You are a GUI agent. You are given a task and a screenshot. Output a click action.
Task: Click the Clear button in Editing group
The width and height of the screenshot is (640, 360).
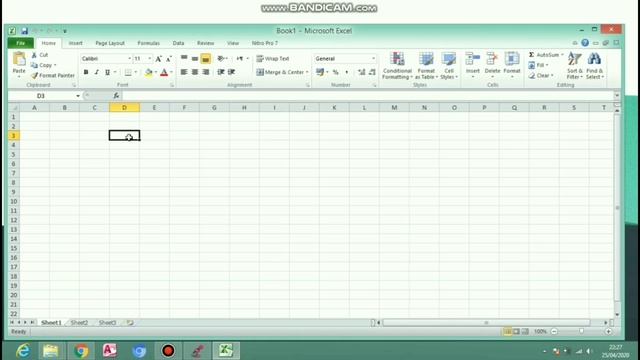[x=541, y=76]
